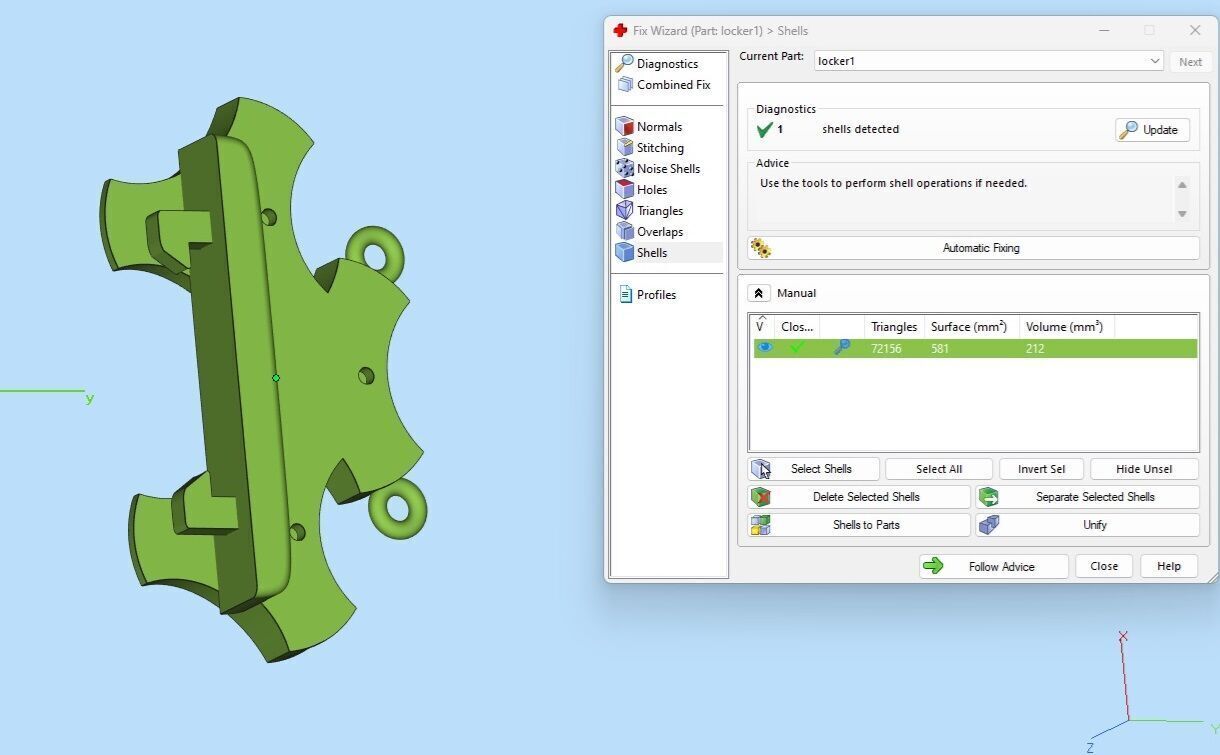This screenshot has height=755, width=1220.
Task: Minimize the Fix Wizard window
Action: point(1105,31)
